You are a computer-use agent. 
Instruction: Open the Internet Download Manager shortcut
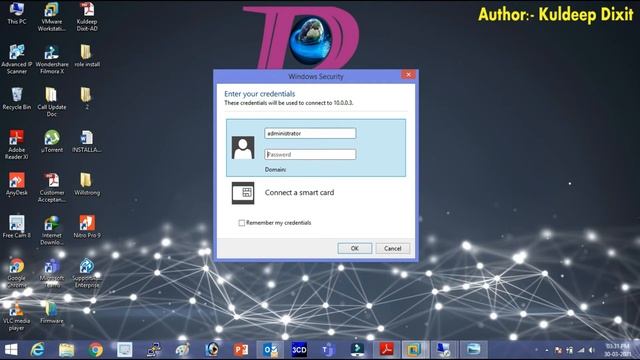pyautogui.click(x=52, y=231)
